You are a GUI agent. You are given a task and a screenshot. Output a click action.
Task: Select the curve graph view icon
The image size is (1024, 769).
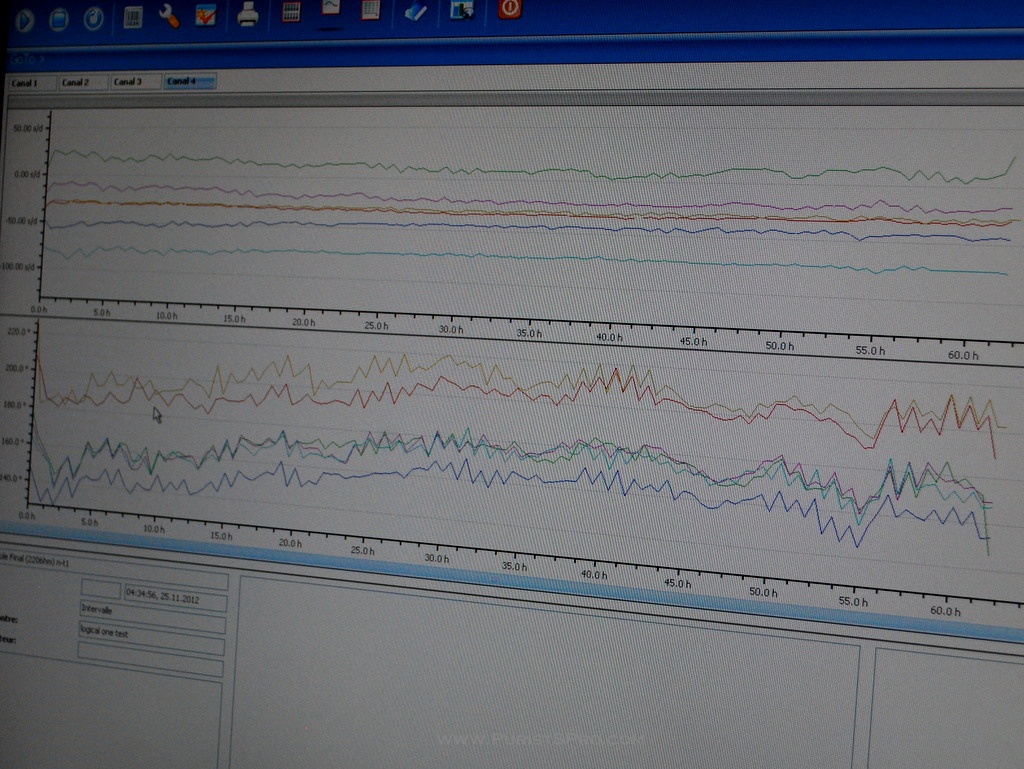[331, 9]
